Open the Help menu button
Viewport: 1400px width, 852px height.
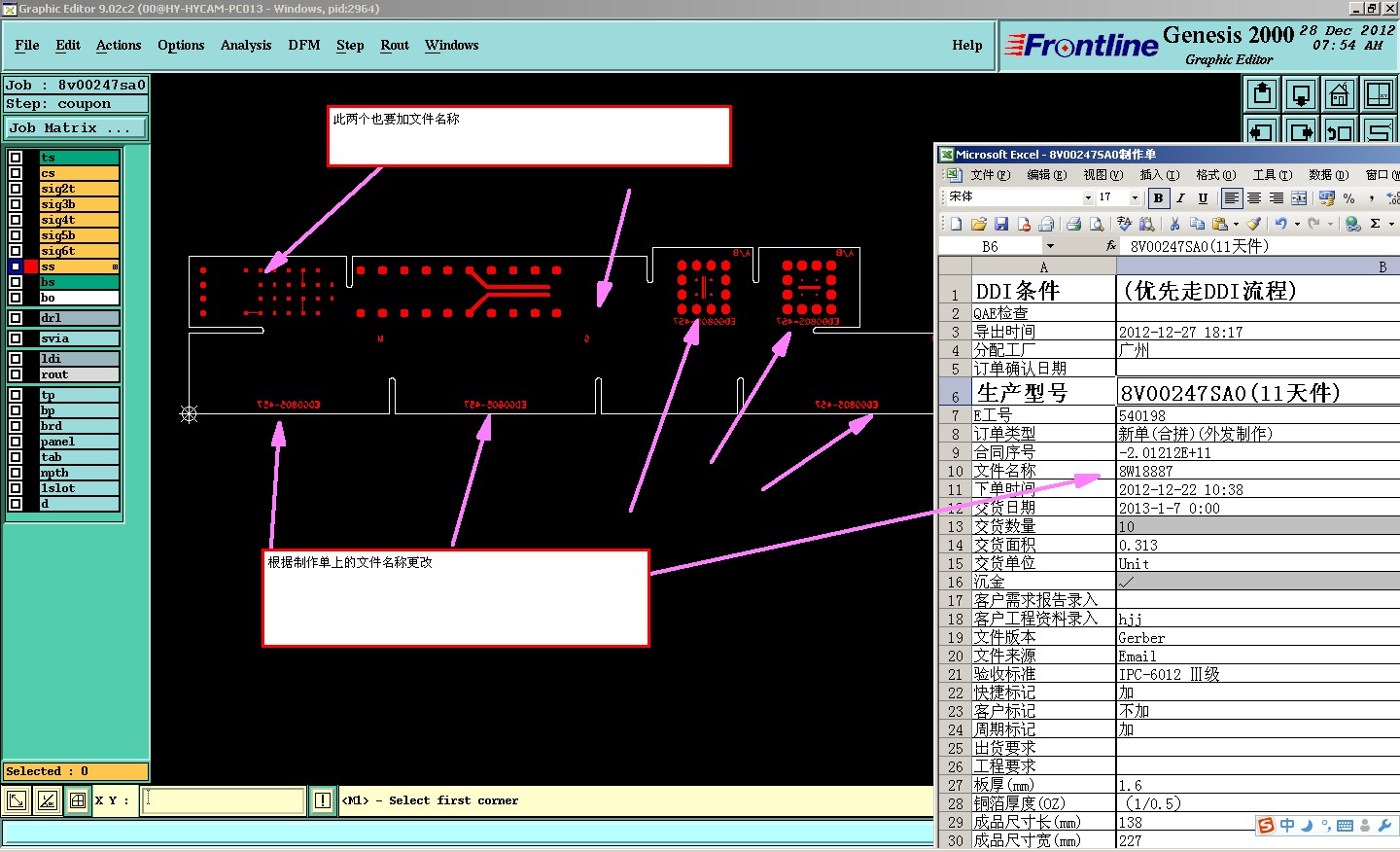point(966,45)
